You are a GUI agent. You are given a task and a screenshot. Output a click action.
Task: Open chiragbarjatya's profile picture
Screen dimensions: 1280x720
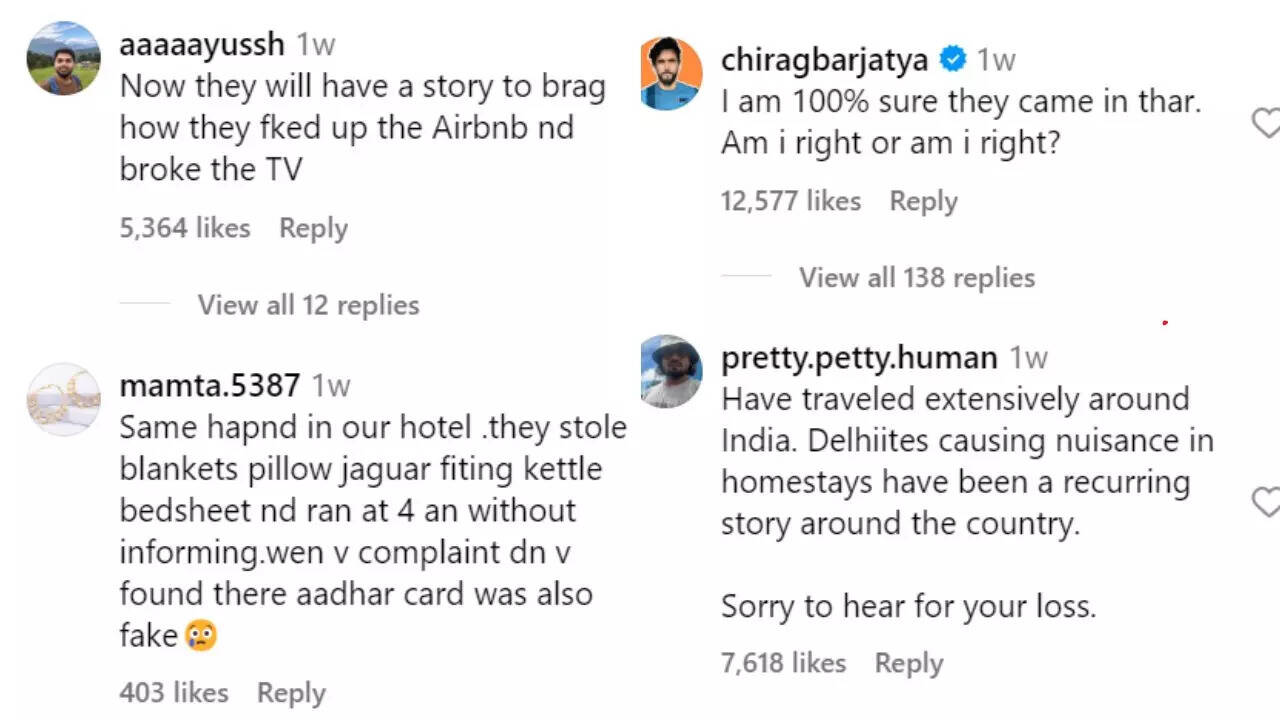[x=671, y=74]
